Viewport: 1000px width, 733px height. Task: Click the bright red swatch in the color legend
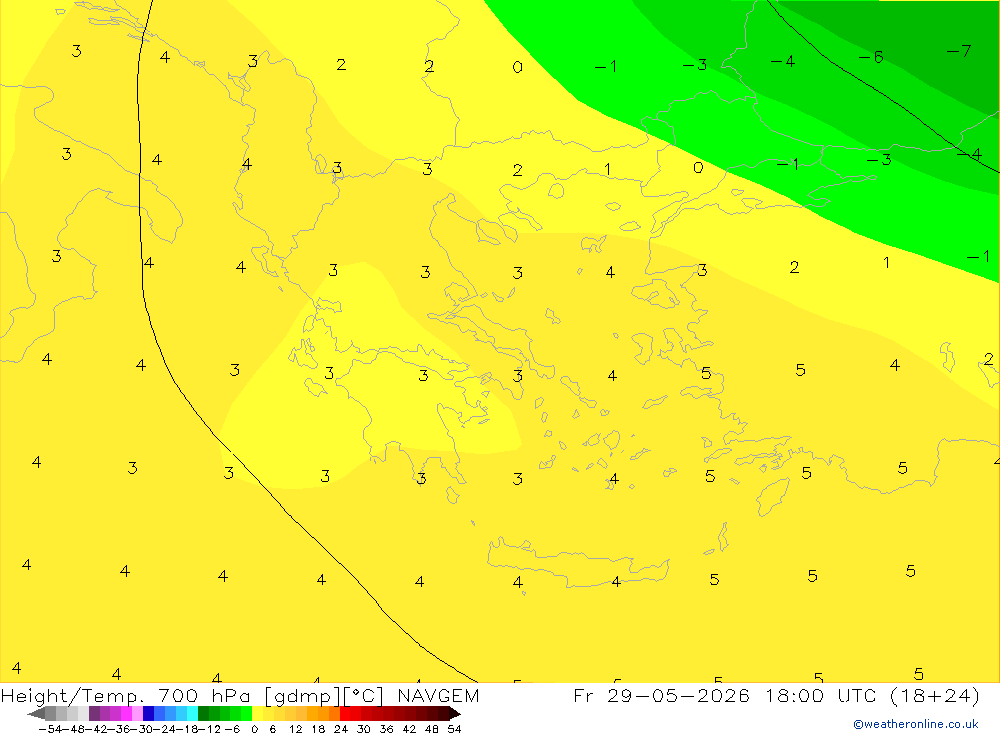point(345,714)
